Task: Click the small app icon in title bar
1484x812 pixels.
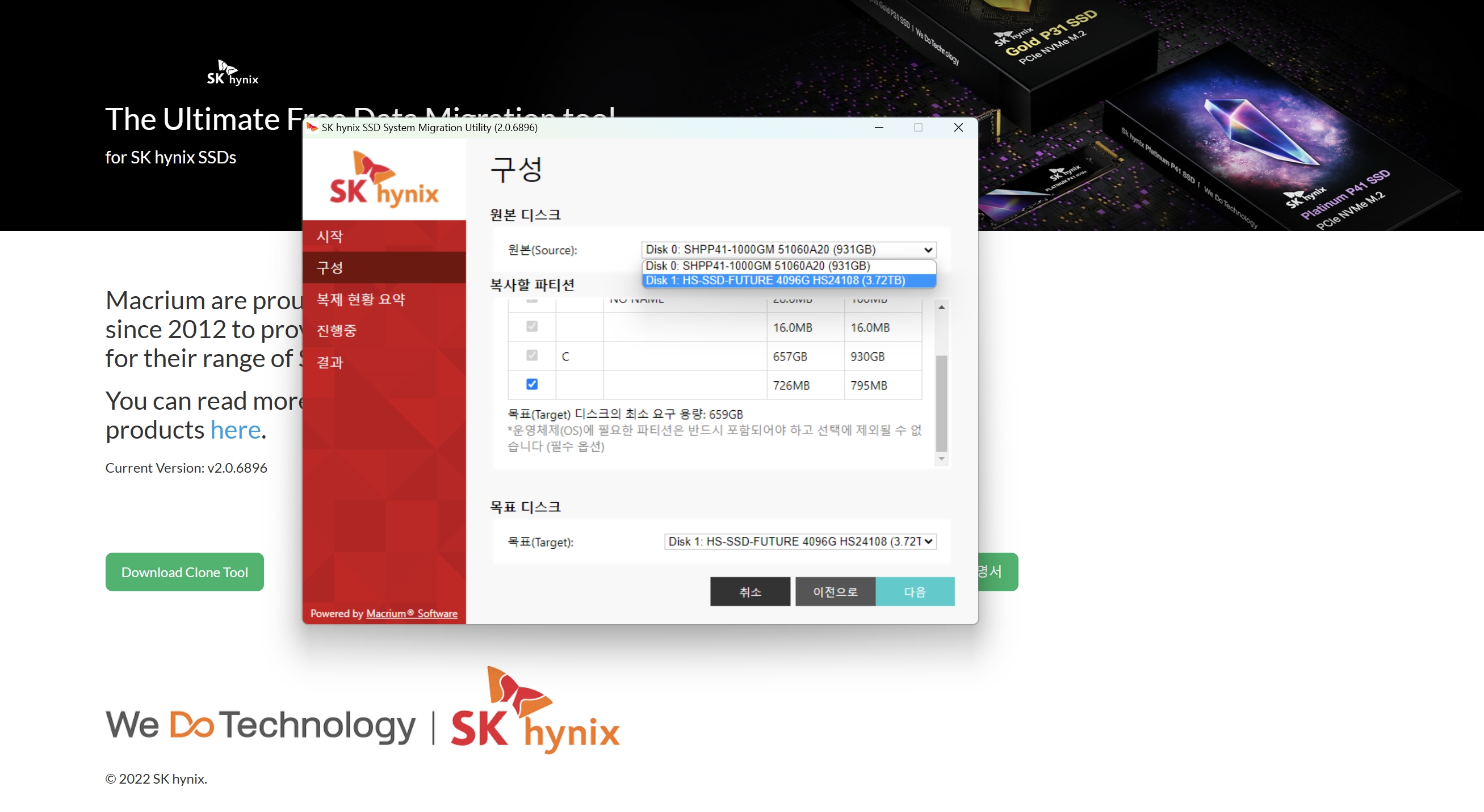Action: (x=312, y=127)
